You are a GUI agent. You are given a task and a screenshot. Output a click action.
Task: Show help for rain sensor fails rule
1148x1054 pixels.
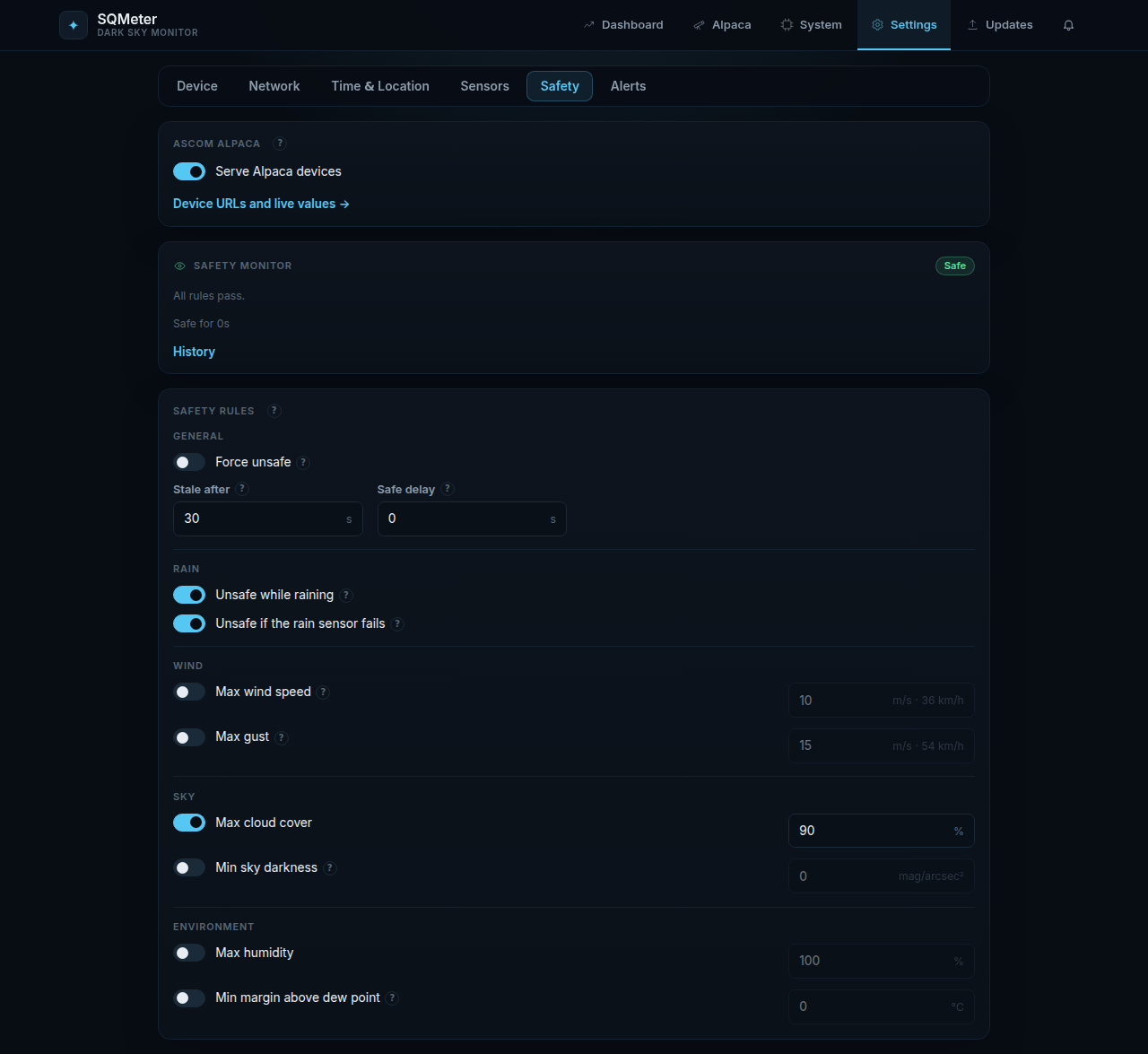click(397, 624)
